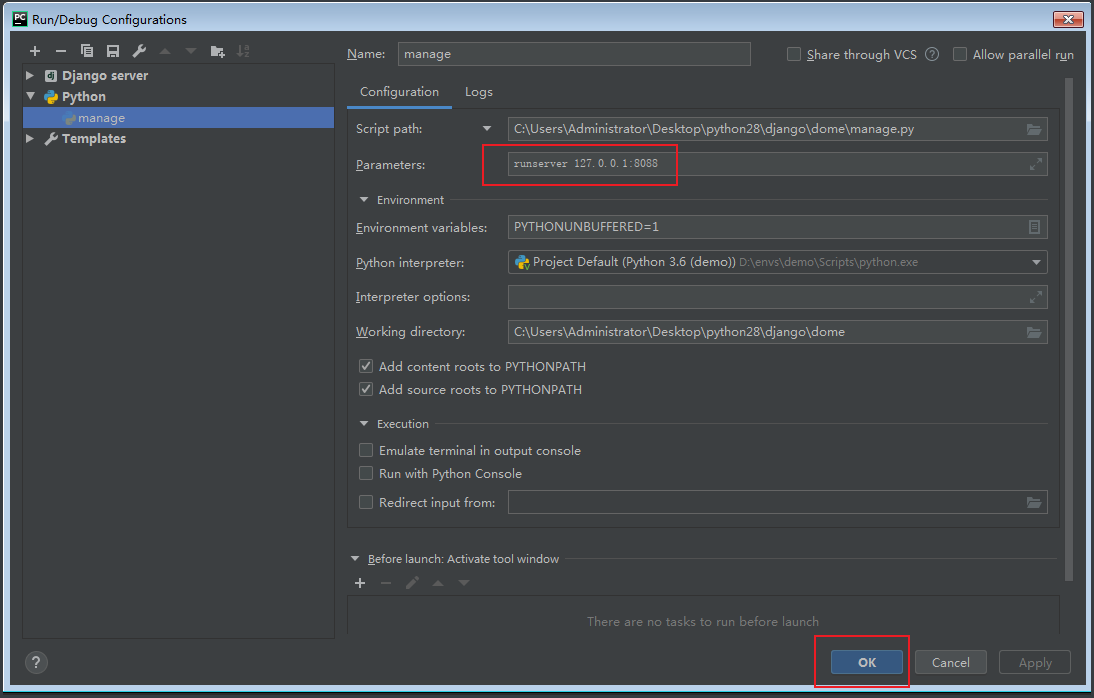Collapse the Python tree node
This screenshot has width=1094, height=698.
(x=30, y=96)
